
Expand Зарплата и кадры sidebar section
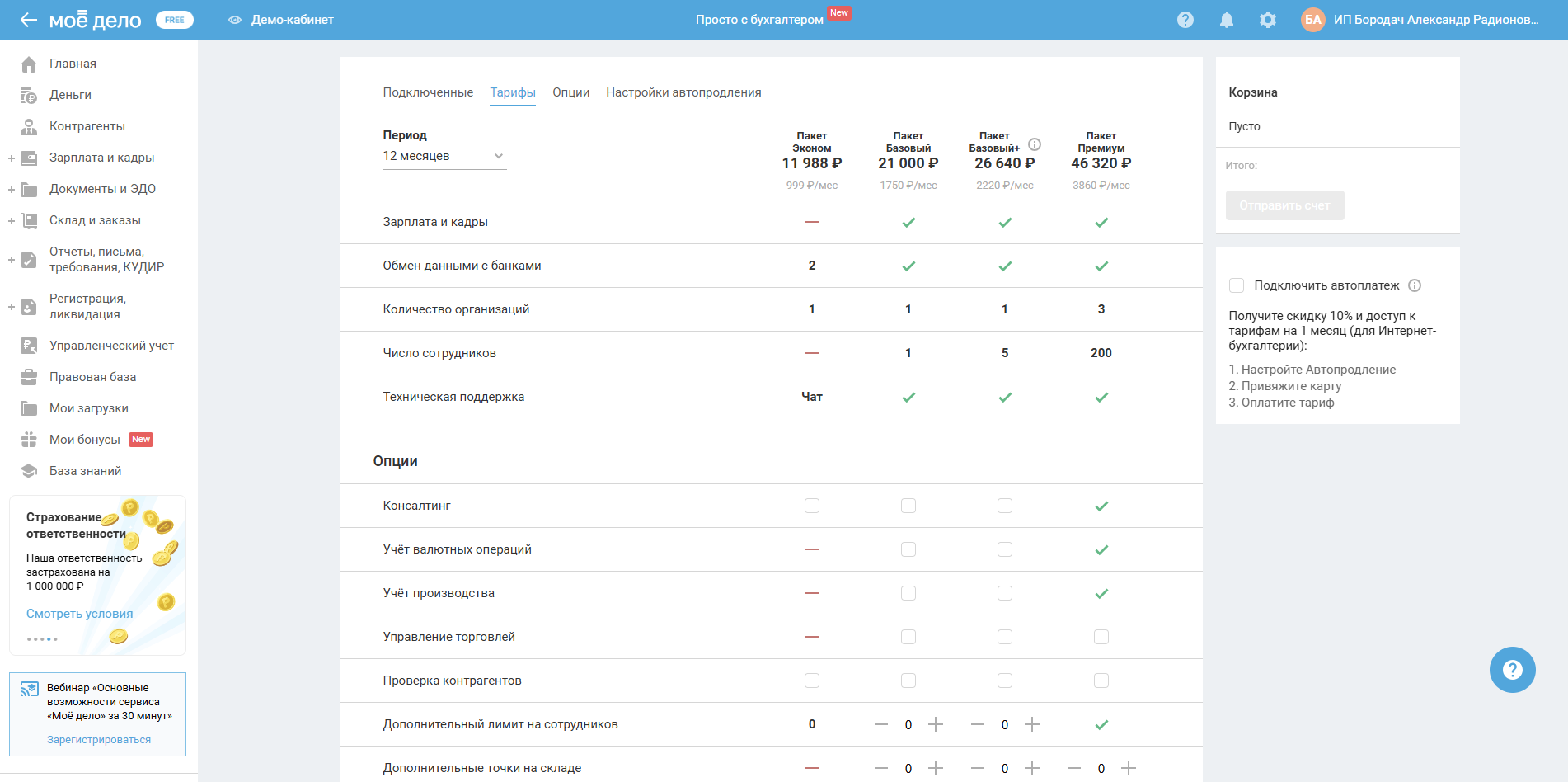(x=12, y=158)
